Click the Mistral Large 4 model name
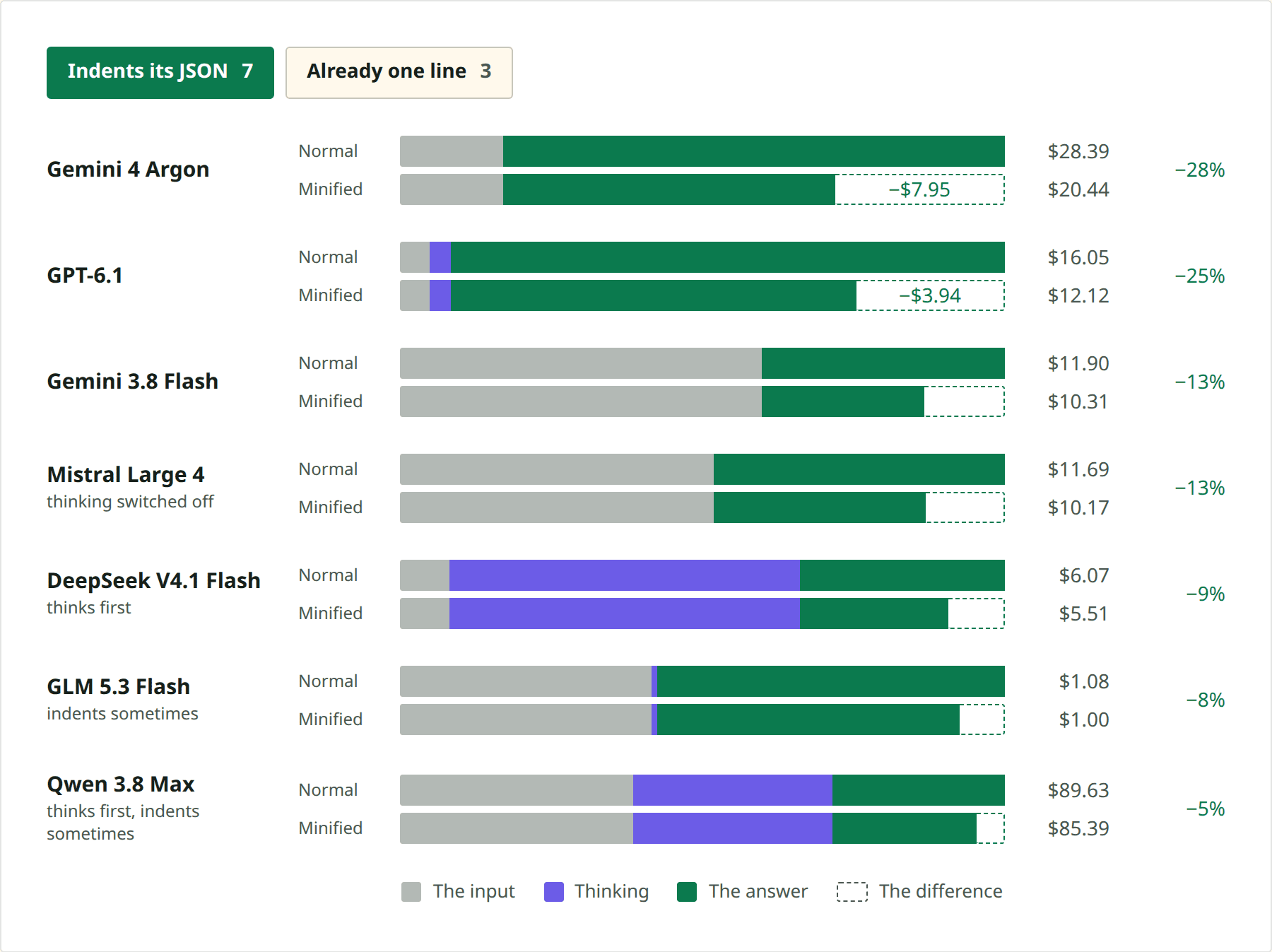1272x952 pixels. pyautogui.click(x=126, y=474)
